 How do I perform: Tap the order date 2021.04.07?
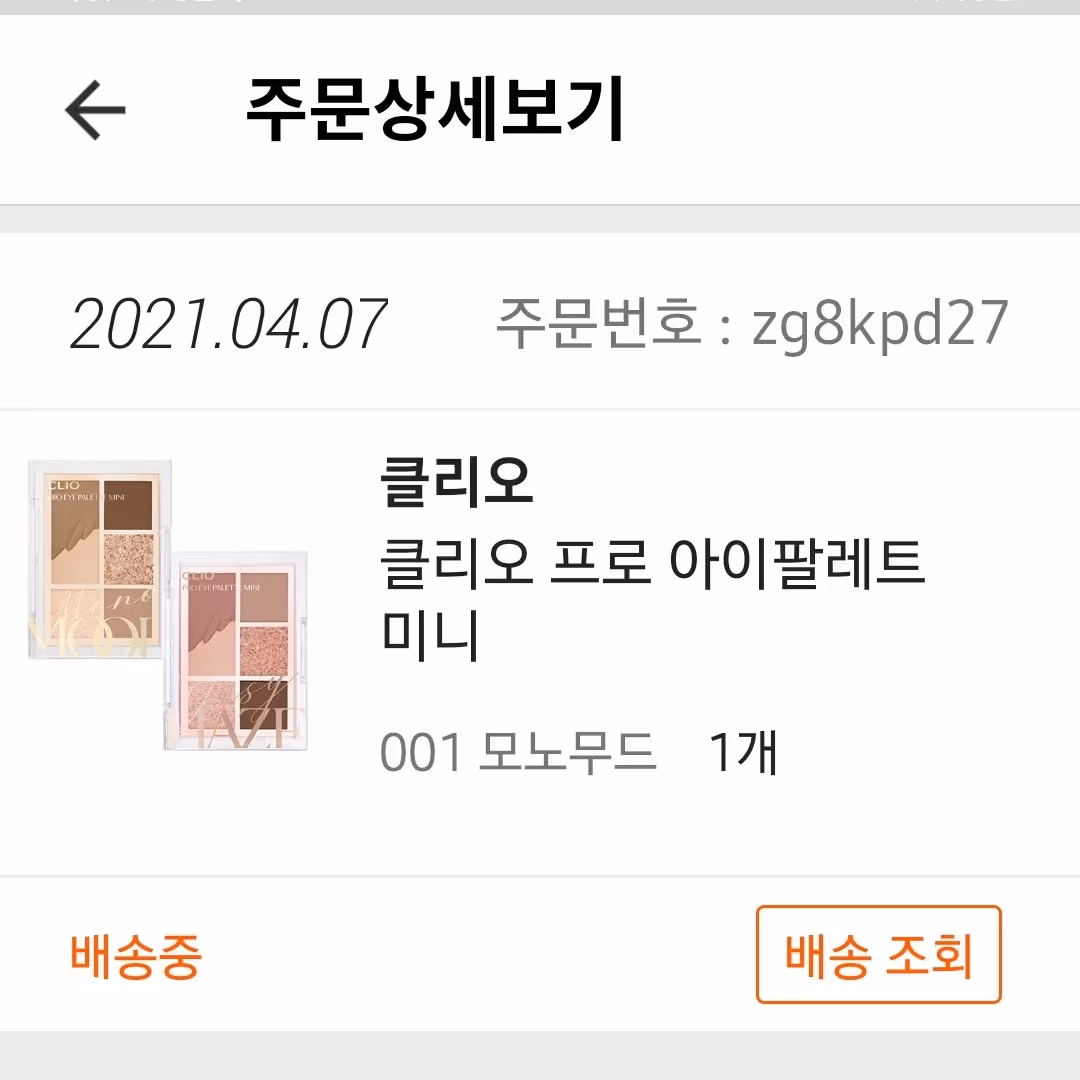[x=229, y=324]
